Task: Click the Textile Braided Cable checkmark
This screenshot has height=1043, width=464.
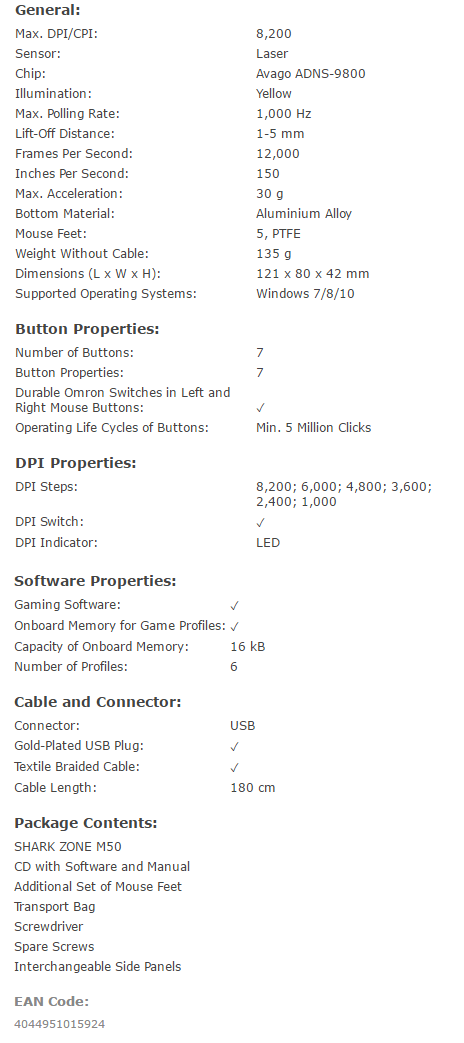Action: 235,767
